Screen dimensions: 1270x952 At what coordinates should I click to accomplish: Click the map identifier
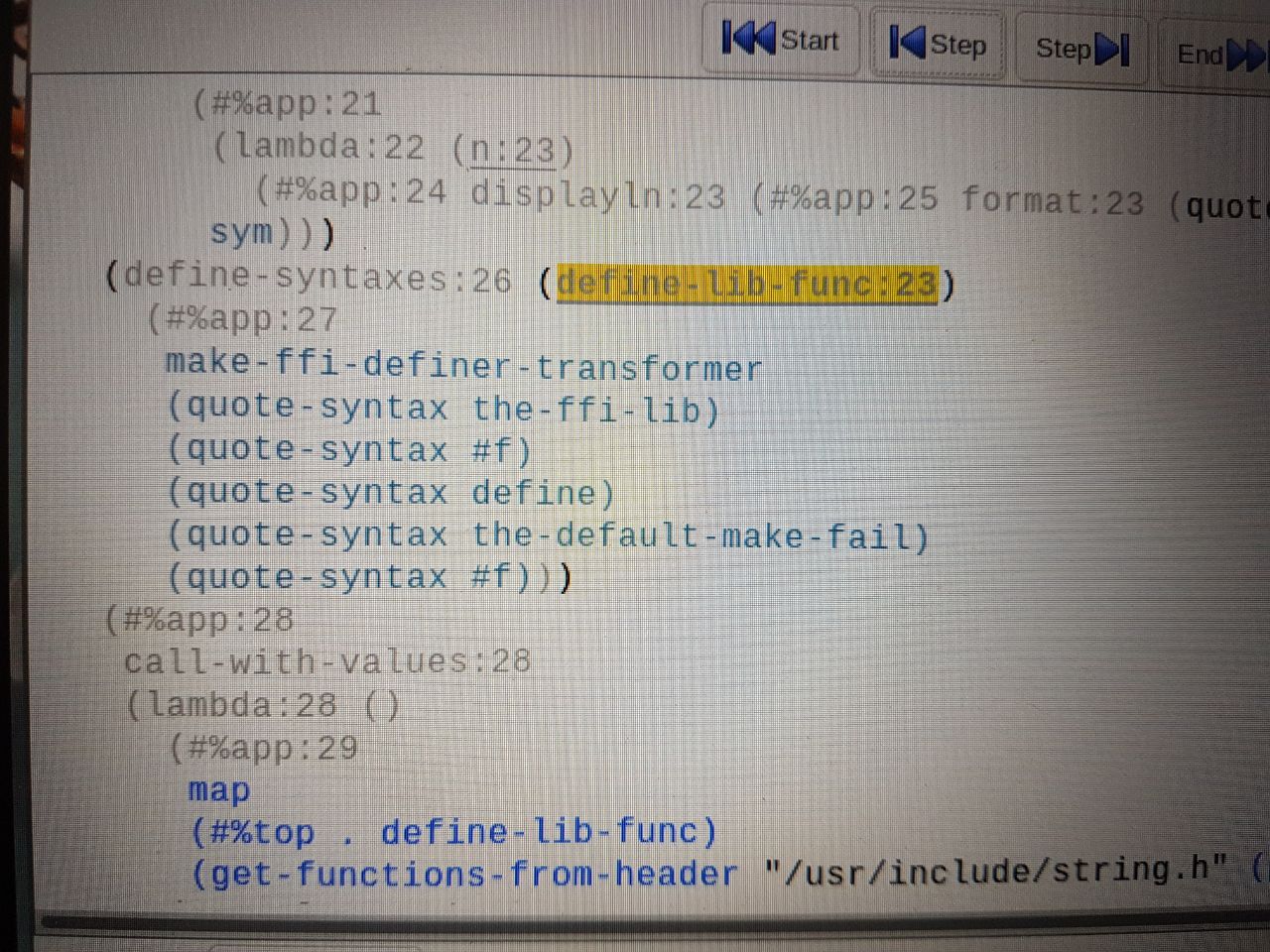coord(219,790)
